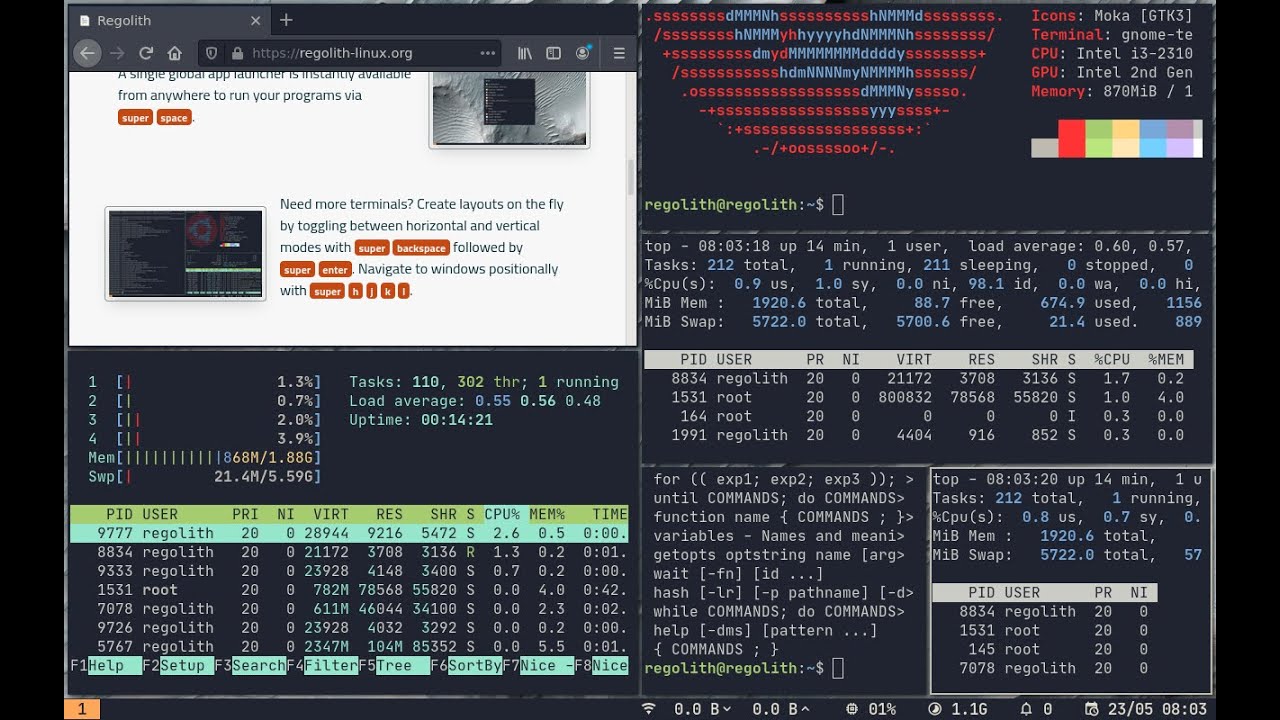Reload the Regolith page
1280x720 pixels.
[x=146, y=53]
